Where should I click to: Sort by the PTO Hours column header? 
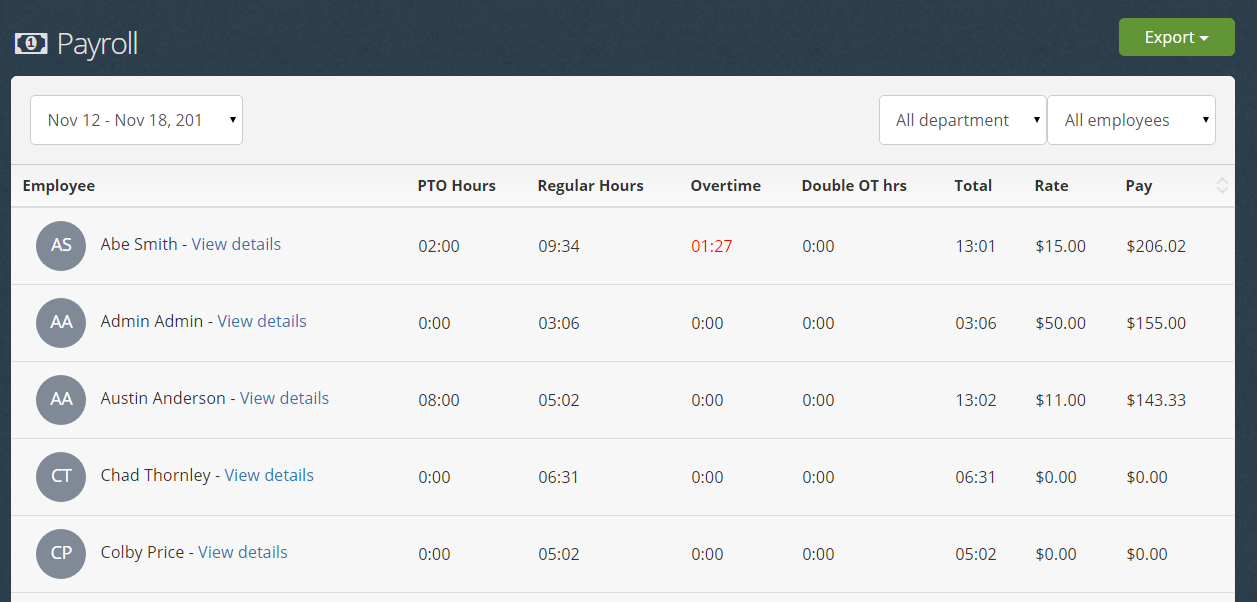pos(456,186)
